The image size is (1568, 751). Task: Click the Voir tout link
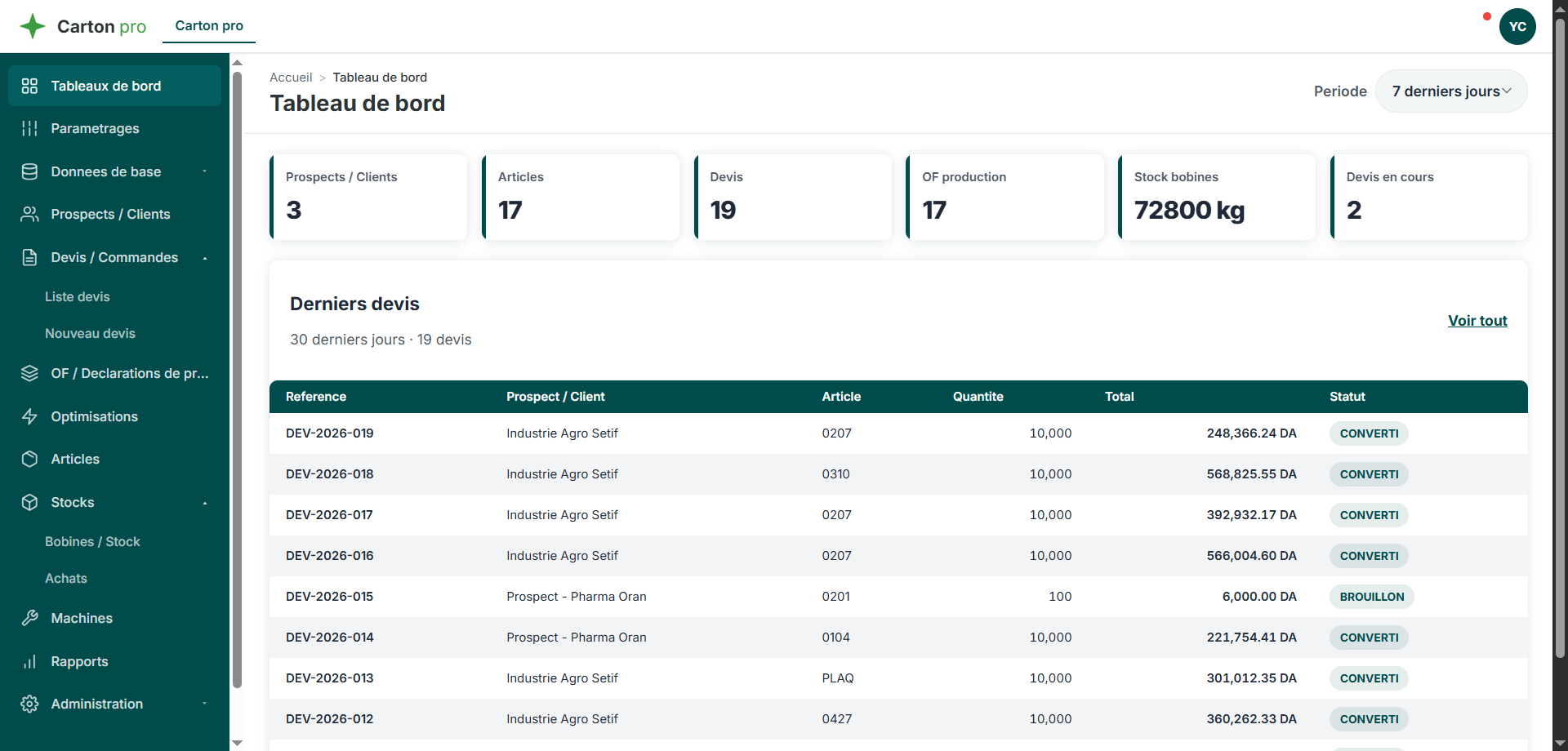pos(1477,321)
